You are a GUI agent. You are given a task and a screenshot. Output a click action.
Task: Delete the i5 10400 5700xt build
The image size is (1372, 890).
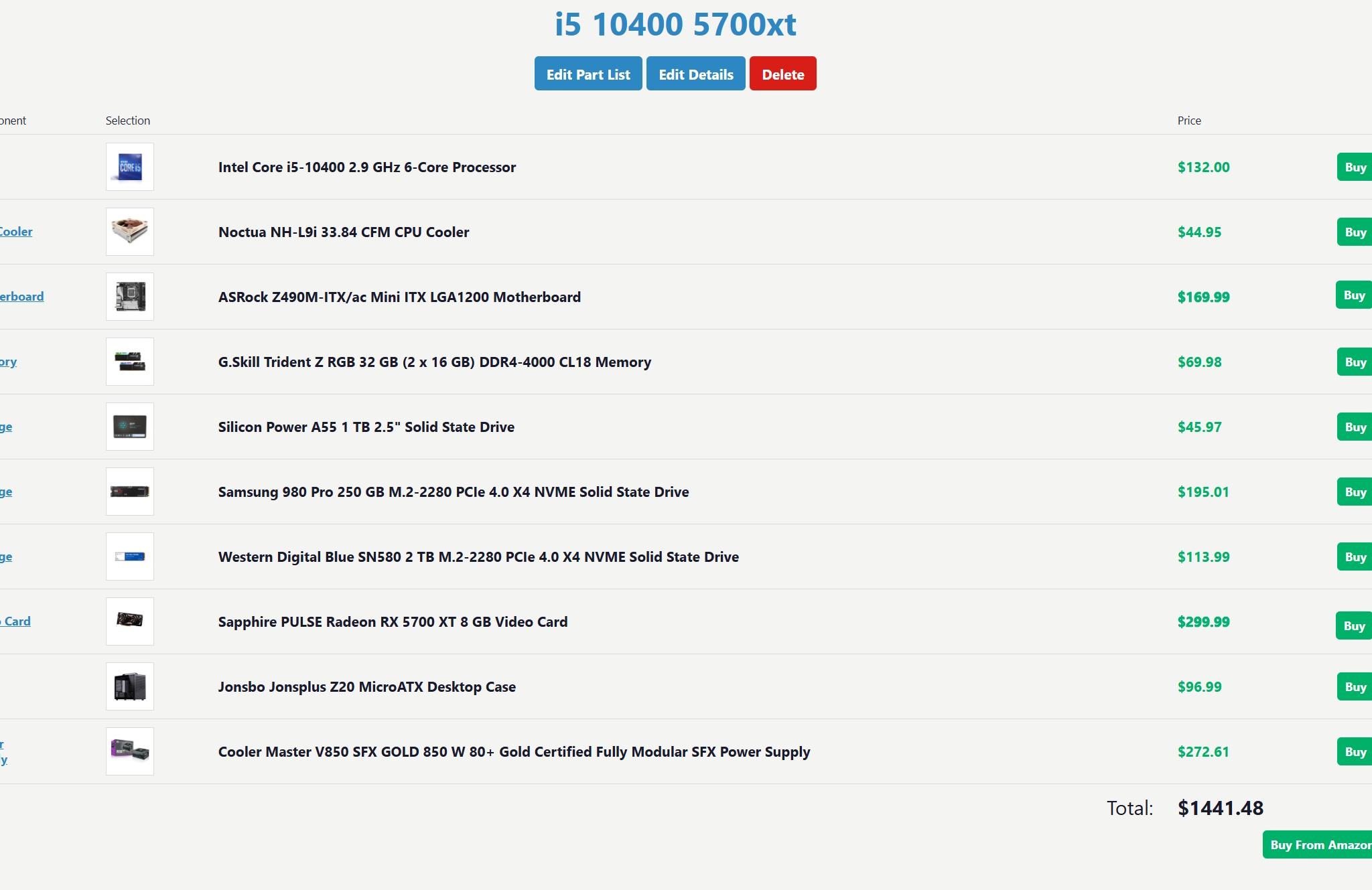tap(783, 74)
